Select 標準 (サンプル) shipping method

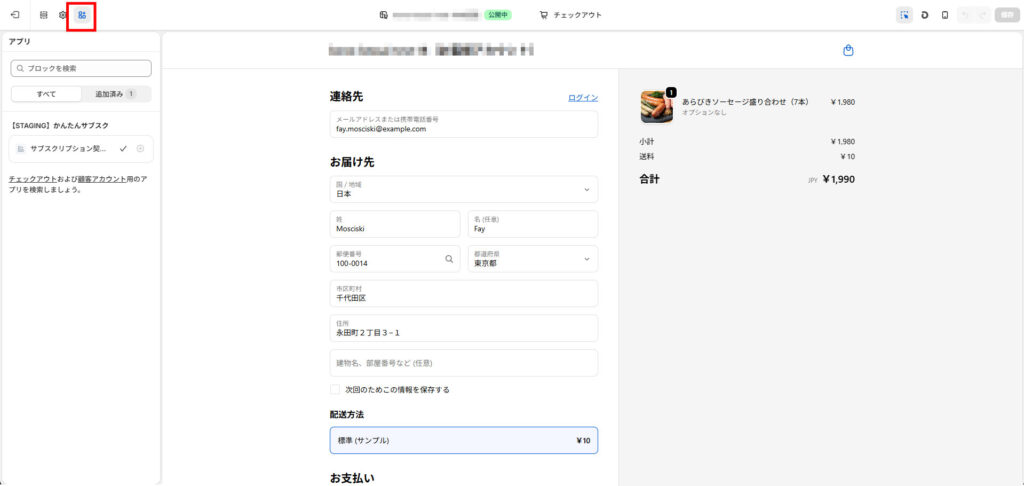pos(463,441)
